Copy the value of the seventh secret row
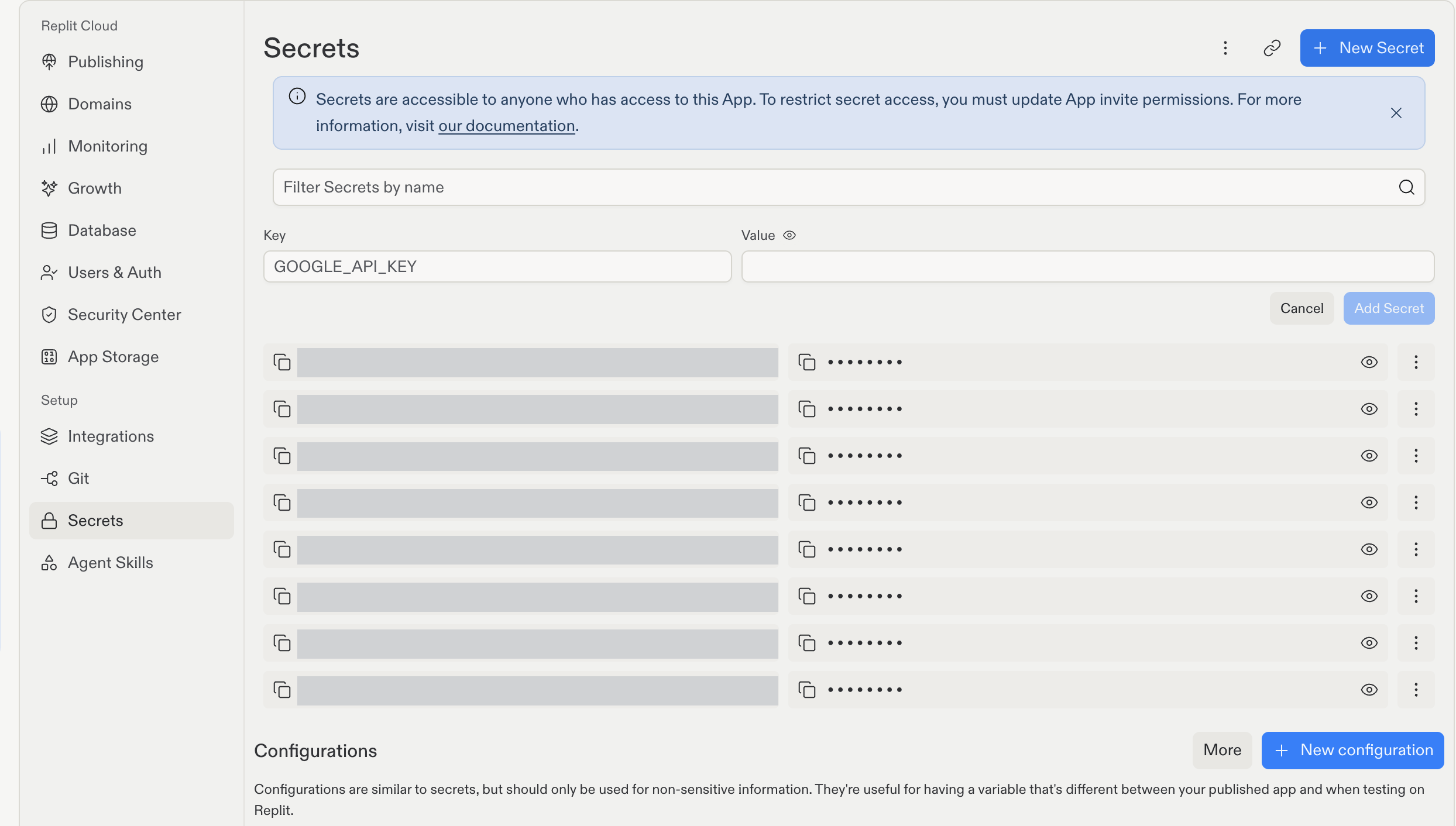Image resolution: width=1456 pixels, height=826 pixels. 807,643
